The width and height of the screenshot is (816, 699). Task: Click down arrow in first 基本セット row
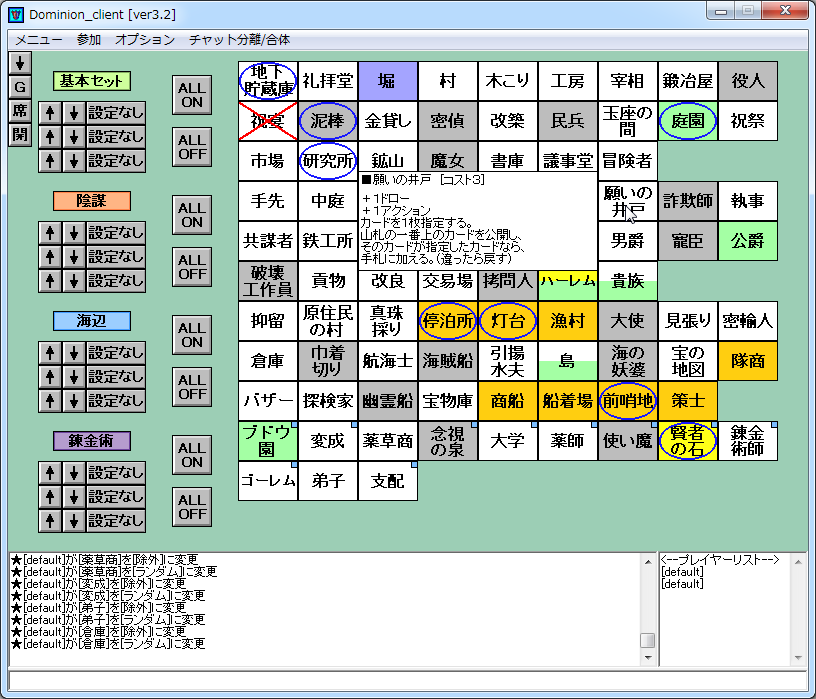click(x=74, y=112)
